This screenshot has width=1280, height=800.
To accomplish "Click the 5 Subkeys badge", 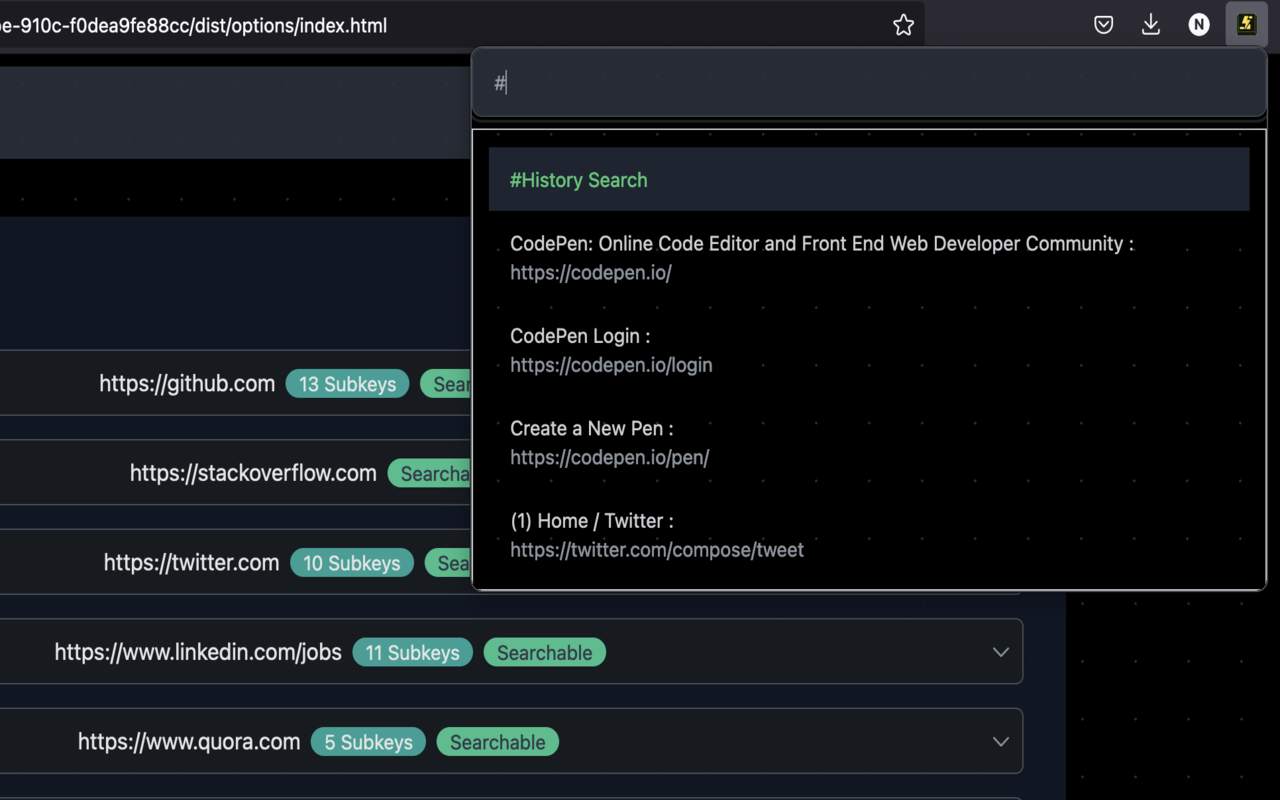I will [368, 742].
